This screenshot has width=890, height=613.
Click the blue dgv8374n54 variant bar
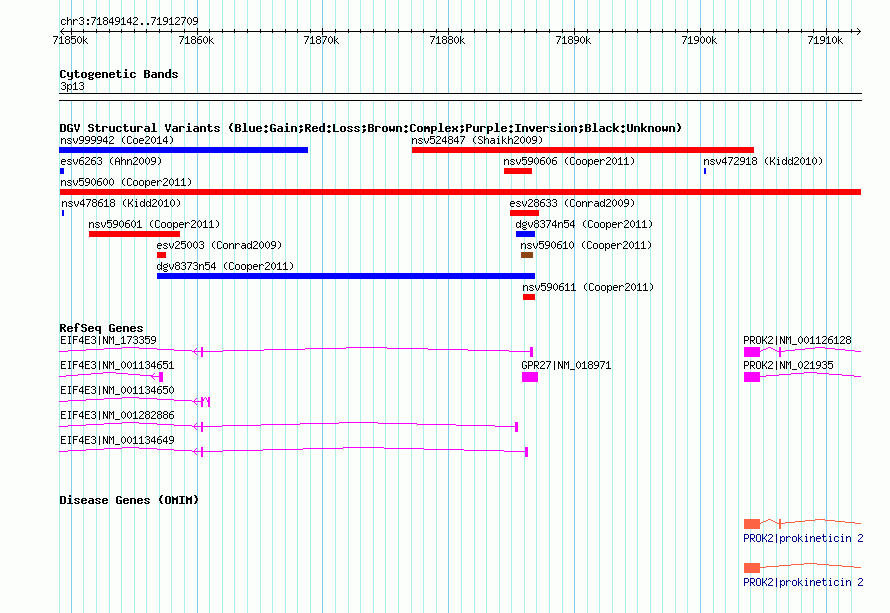click(525, 234)
